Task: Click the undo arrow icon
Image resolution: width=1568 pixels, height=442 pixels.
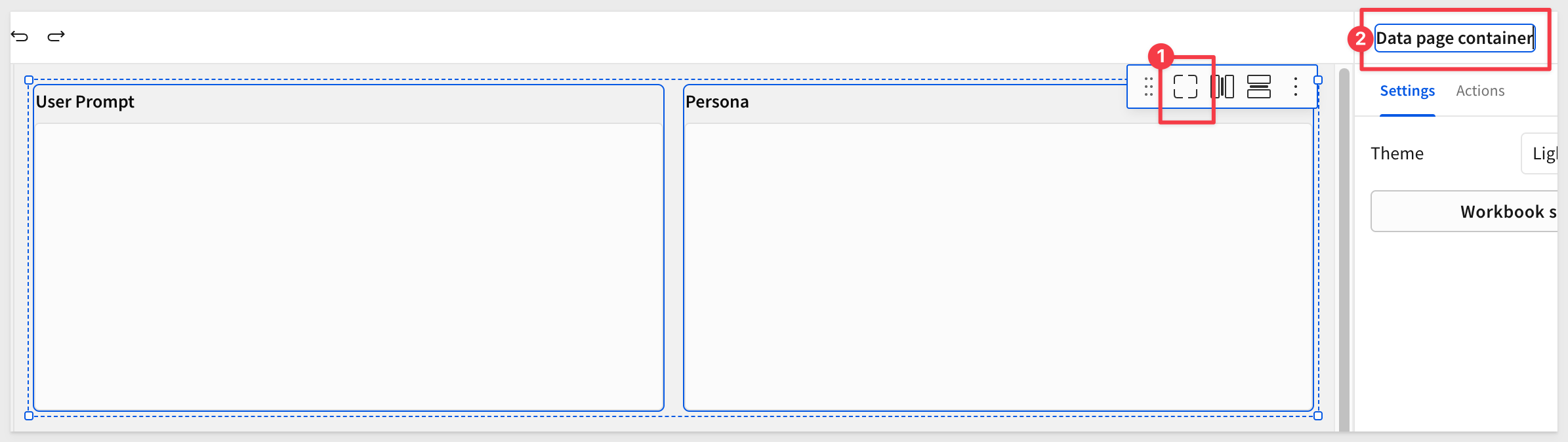Action: click(20, 36)
